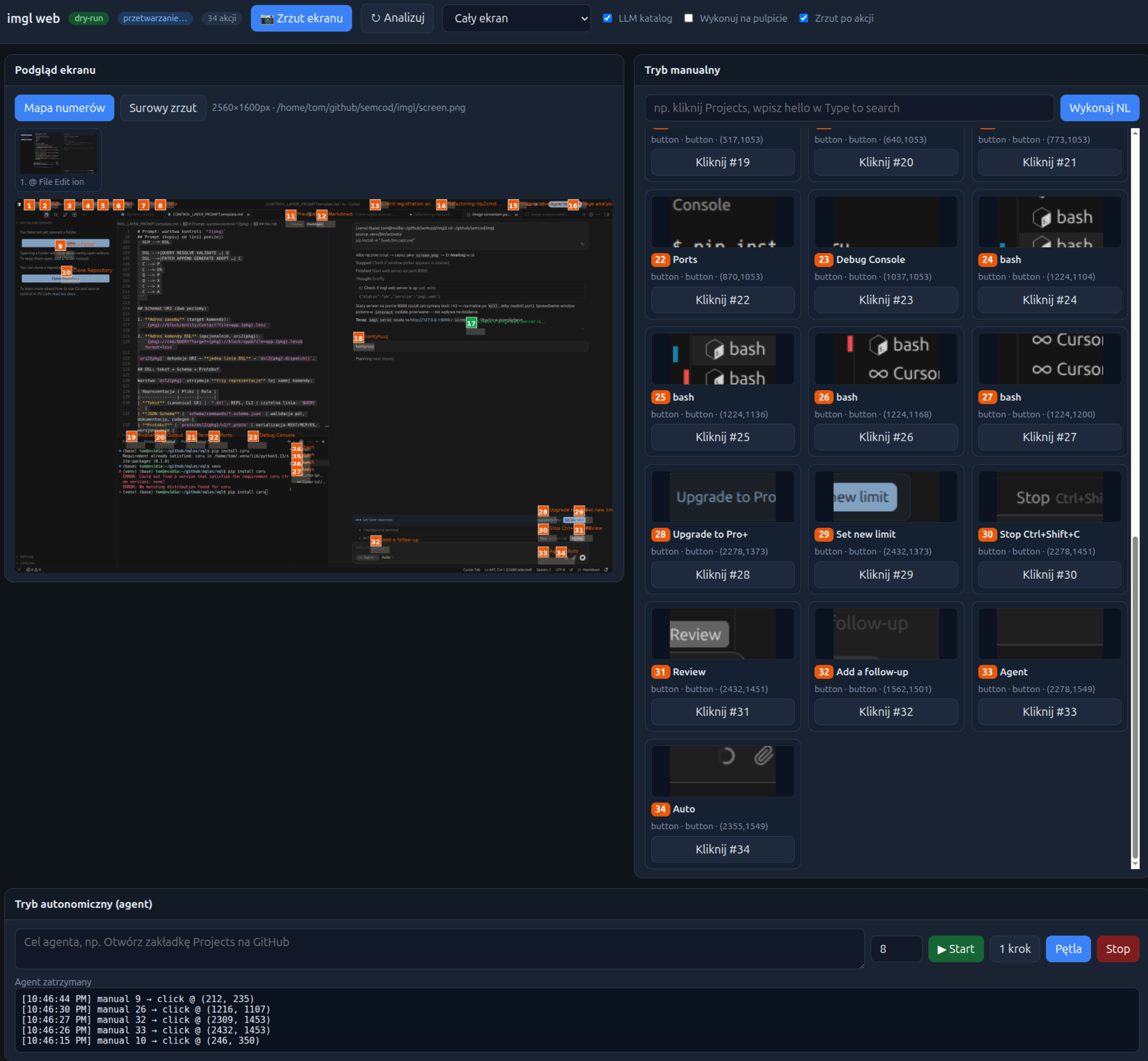
Task: Click Kliknij #28 for Upgrade to Pro+
Action: click(x=723, y=575)
